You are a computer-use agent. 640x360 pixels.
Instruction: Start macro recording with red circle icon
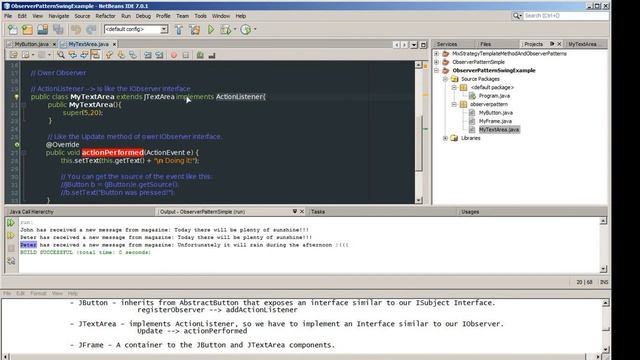174,55
